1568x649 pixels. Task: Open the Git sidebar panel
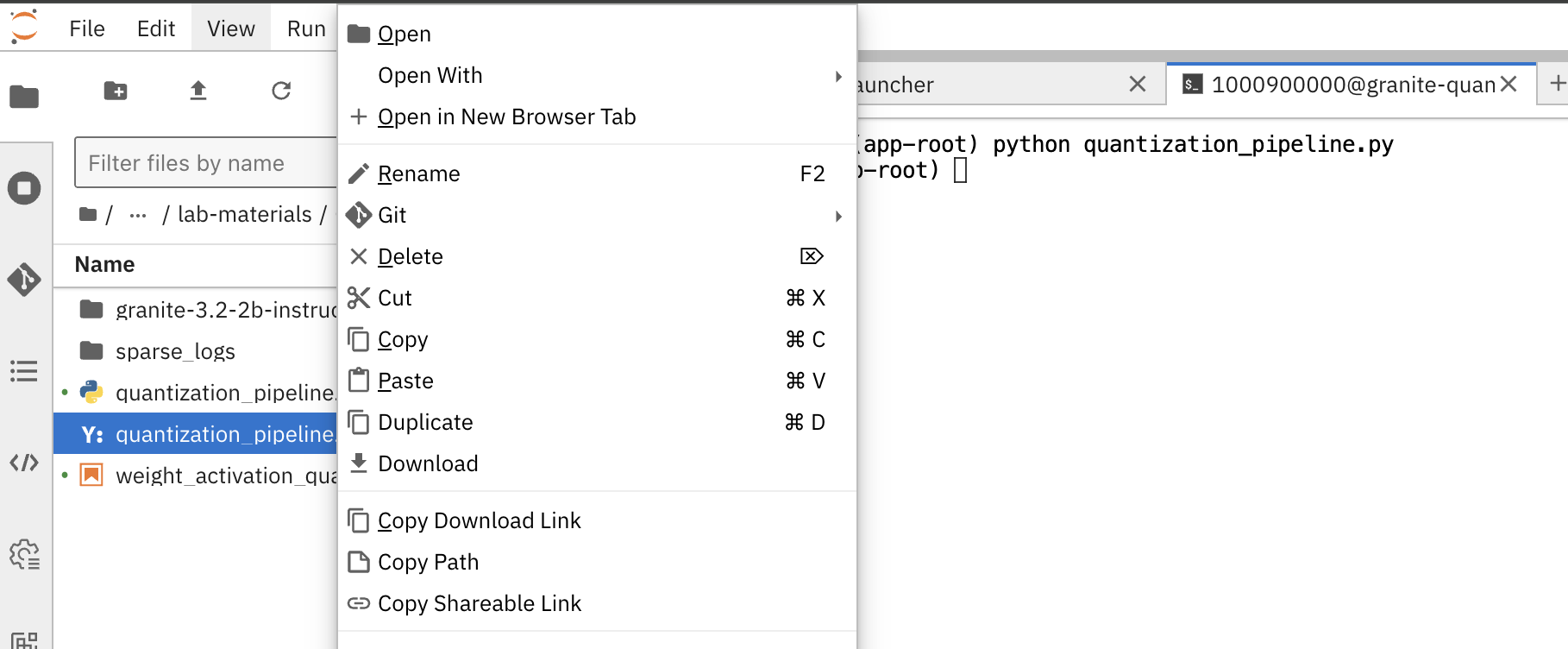coord(24,280)
